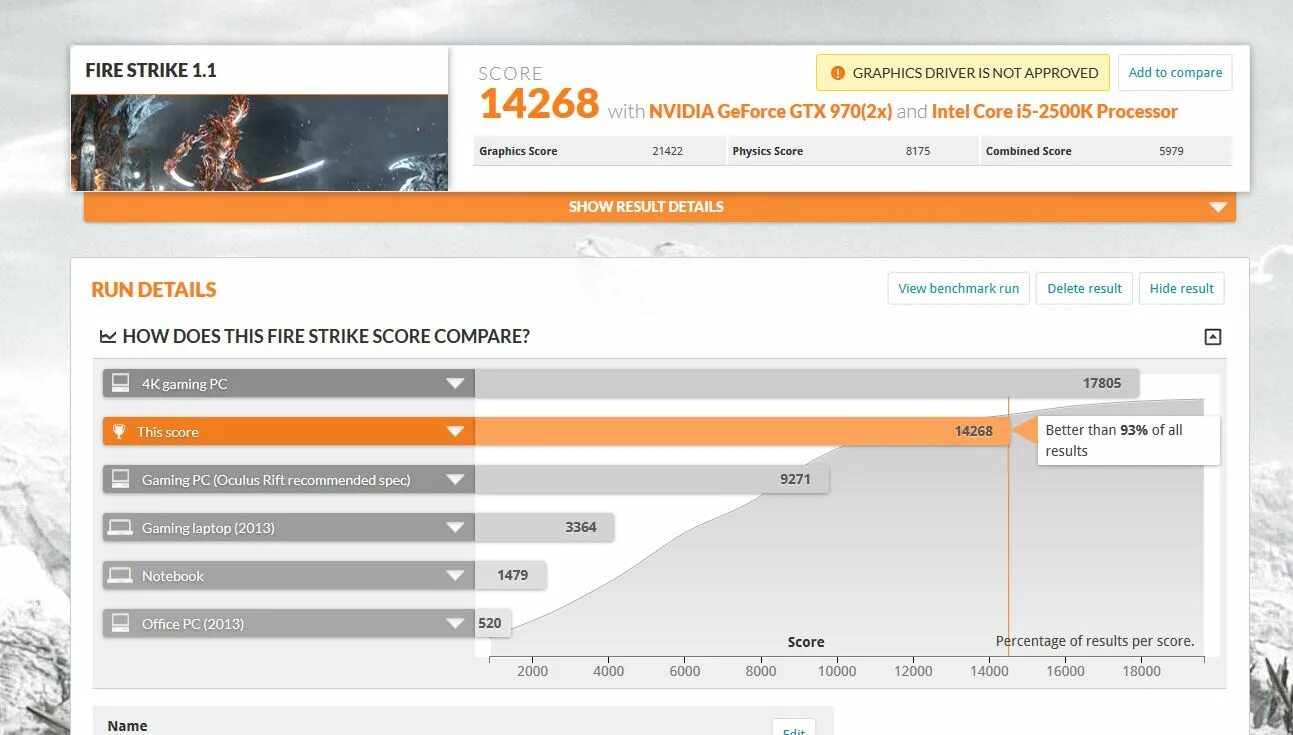Click the Show Result Details arrow
This screenshot has width=1293, height=735.
pos(1217,207)
